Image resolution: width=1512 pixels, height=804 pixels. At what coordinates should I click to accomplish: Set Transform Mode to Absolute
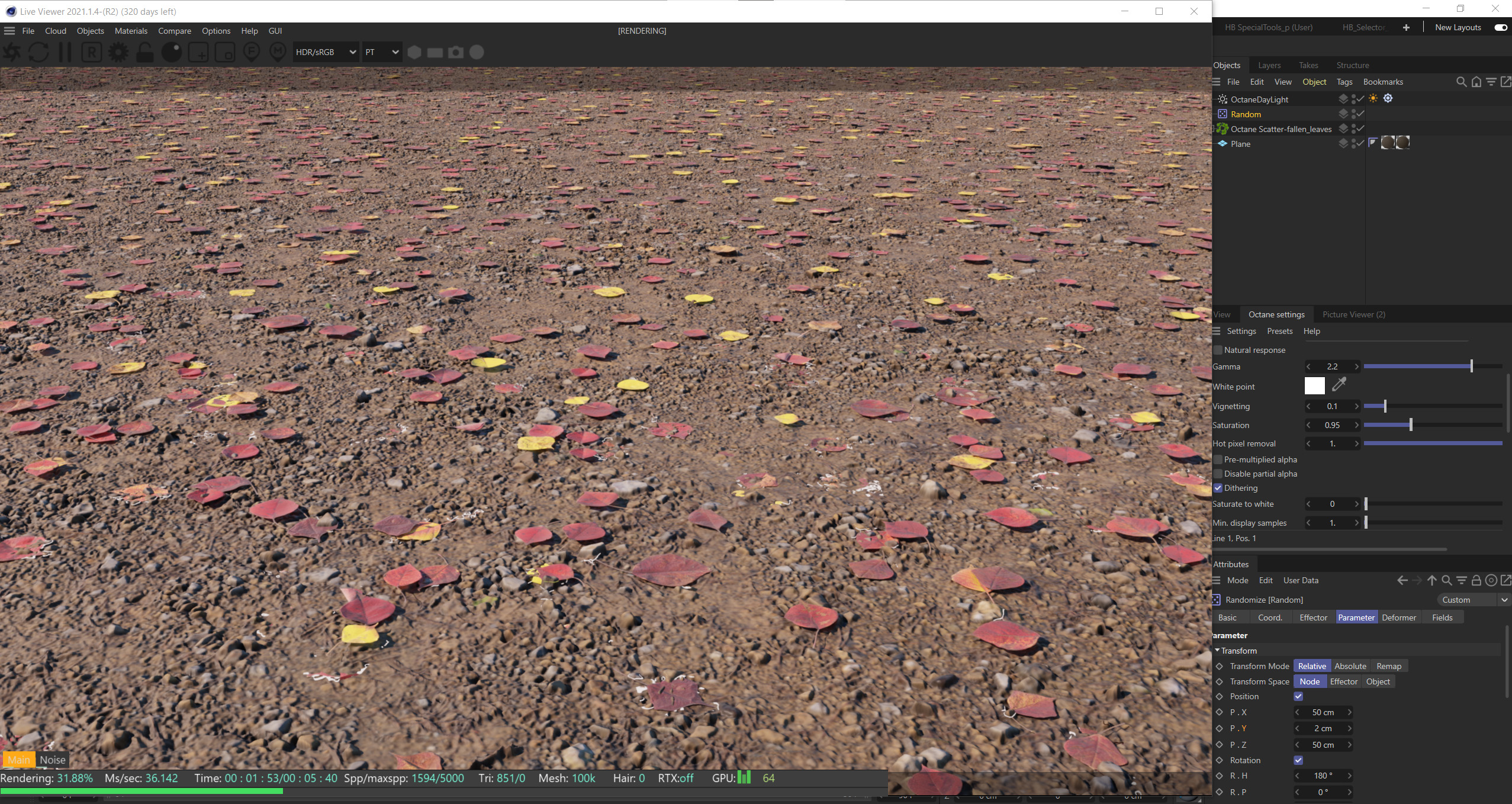pyautogui.click(x=1350, y=666)
